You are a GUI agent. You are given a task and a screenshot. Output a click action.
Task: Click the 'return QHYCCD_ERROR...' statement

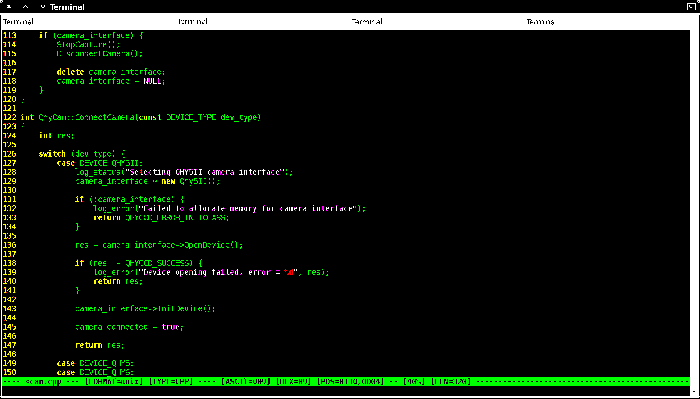(161, 218)
